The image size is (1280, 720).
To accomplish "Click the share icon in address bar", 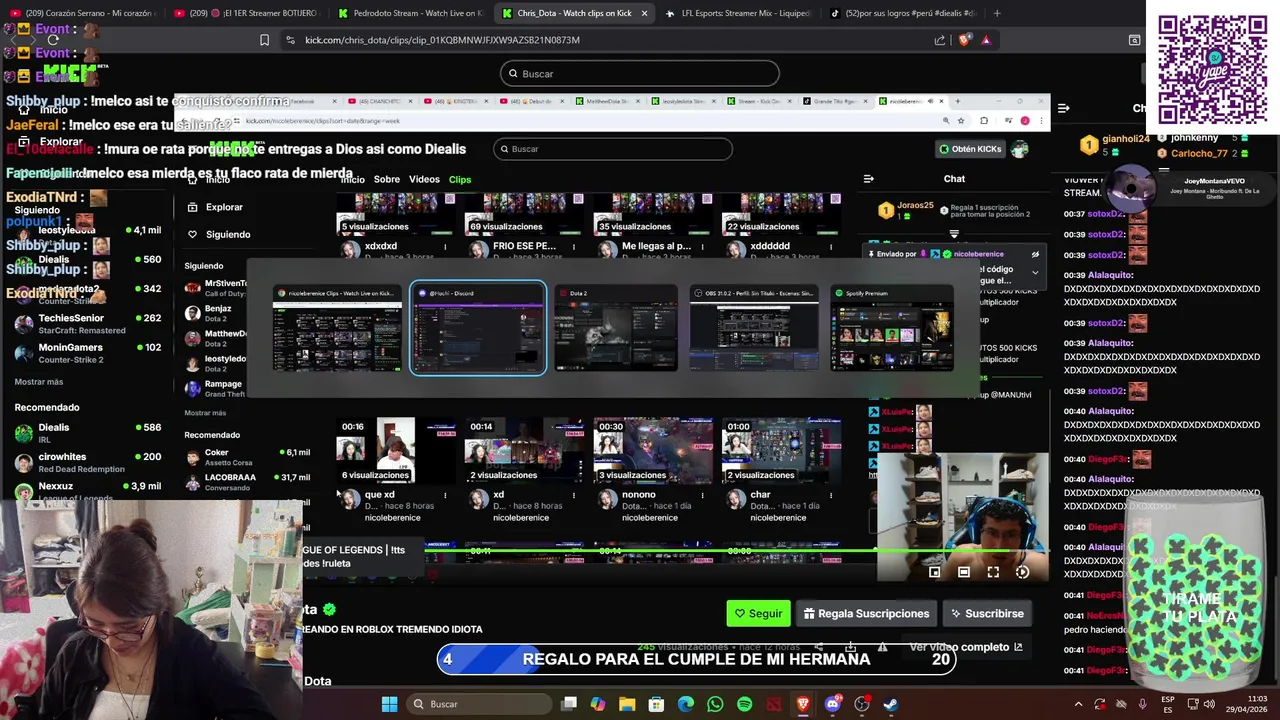I will pos(940,40).
